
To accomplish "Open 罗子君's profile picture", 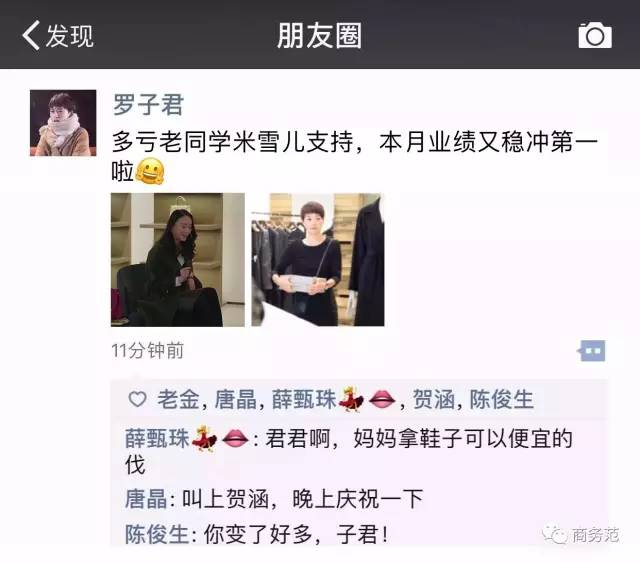I will tap(63, 123).
